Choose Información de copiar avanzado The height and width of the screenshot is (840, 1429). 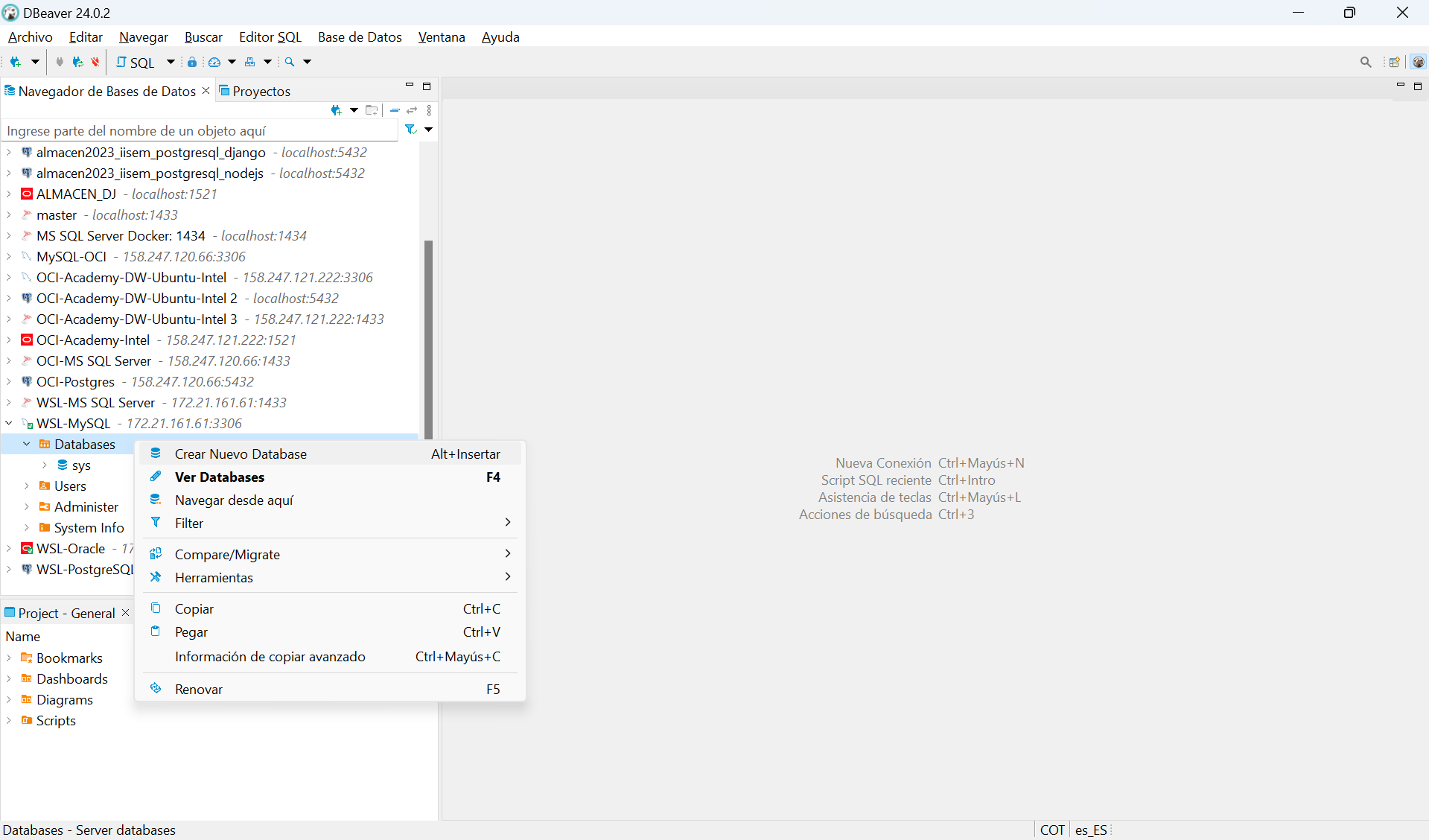330,656
